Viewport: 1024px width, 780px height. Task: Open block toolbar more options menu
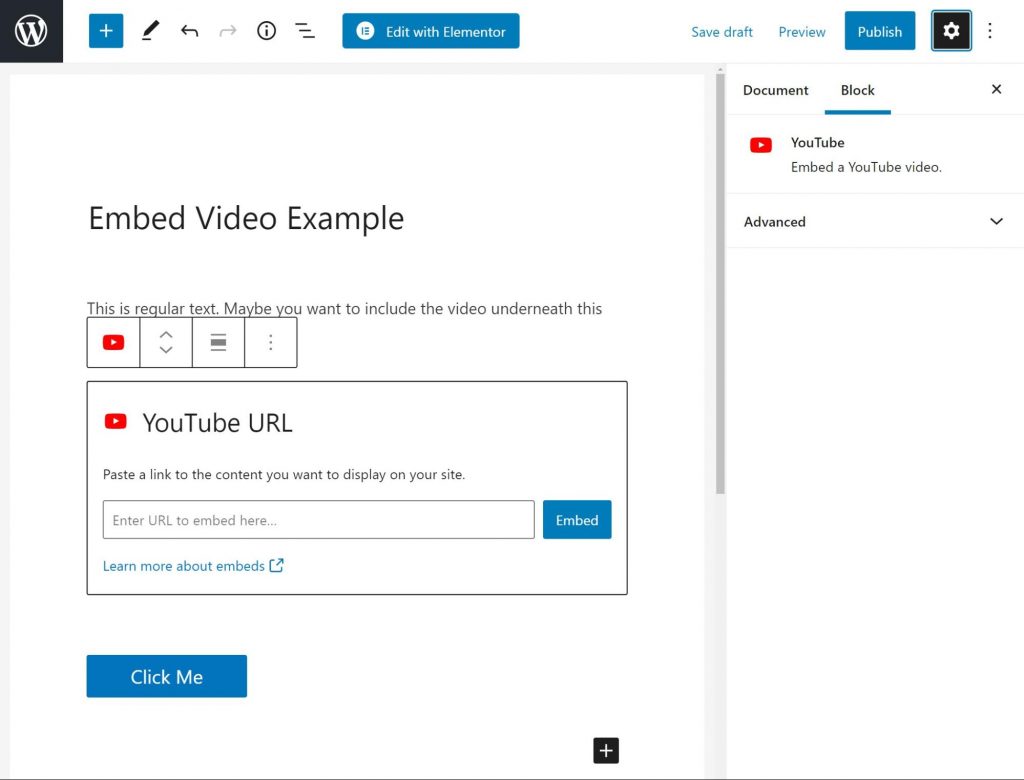coord(270,343)
